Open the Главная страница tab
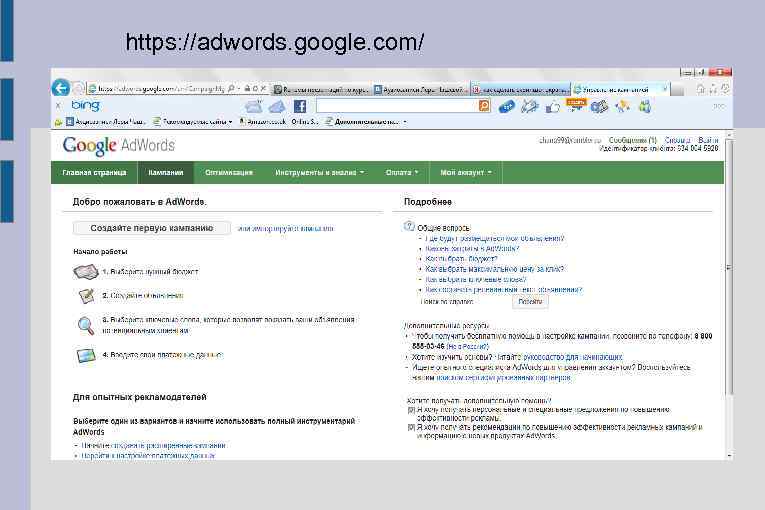Screen dimensions: 765x510 click(x=94, y=173)
